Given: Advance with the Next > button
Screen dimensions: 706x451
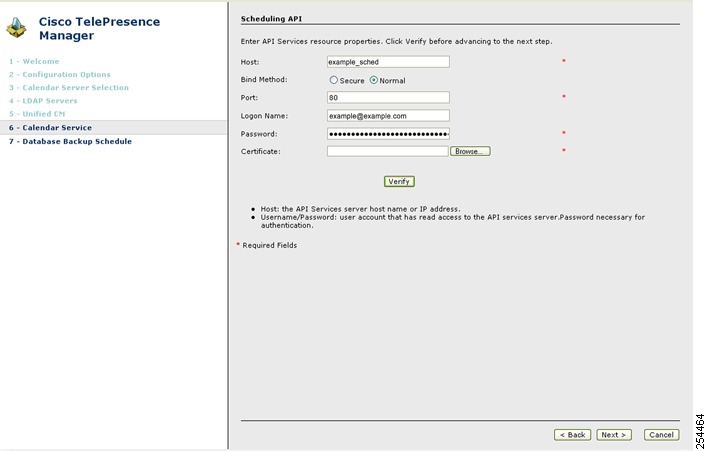Looking at the screenshot, I should (x=614, y=435).
